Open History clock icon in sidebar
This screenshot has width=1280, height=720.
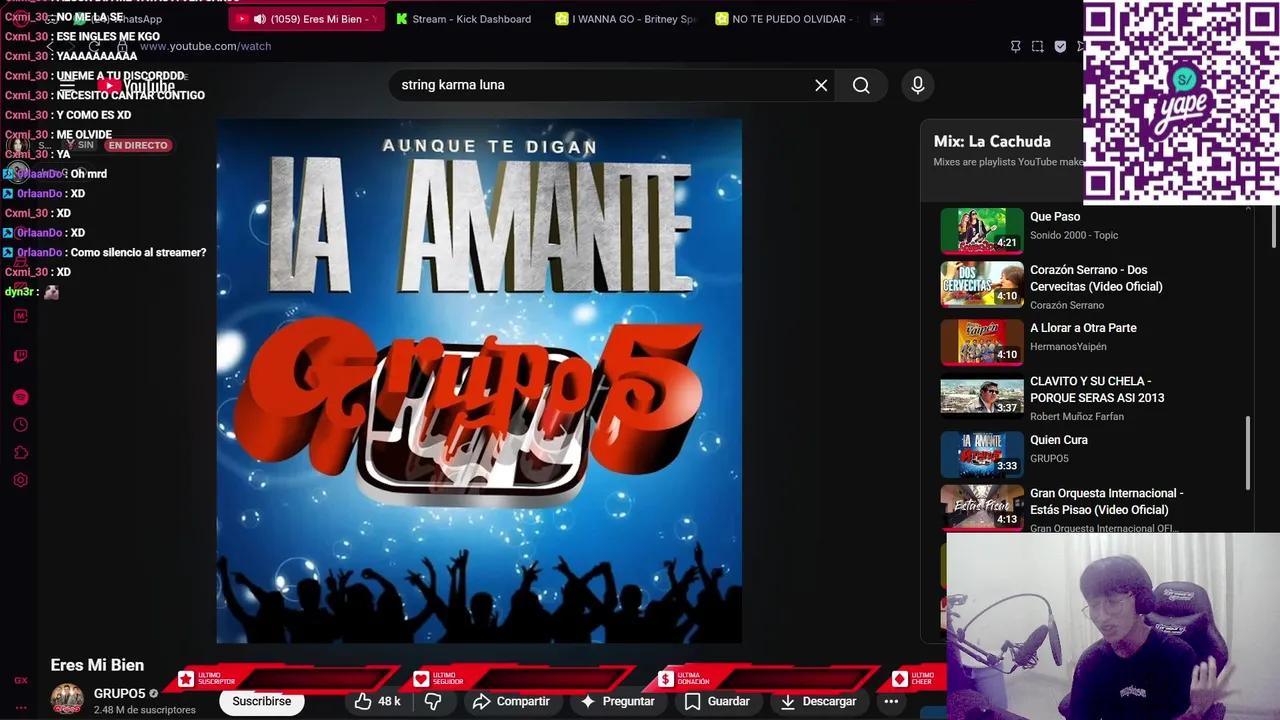(20, 425)
